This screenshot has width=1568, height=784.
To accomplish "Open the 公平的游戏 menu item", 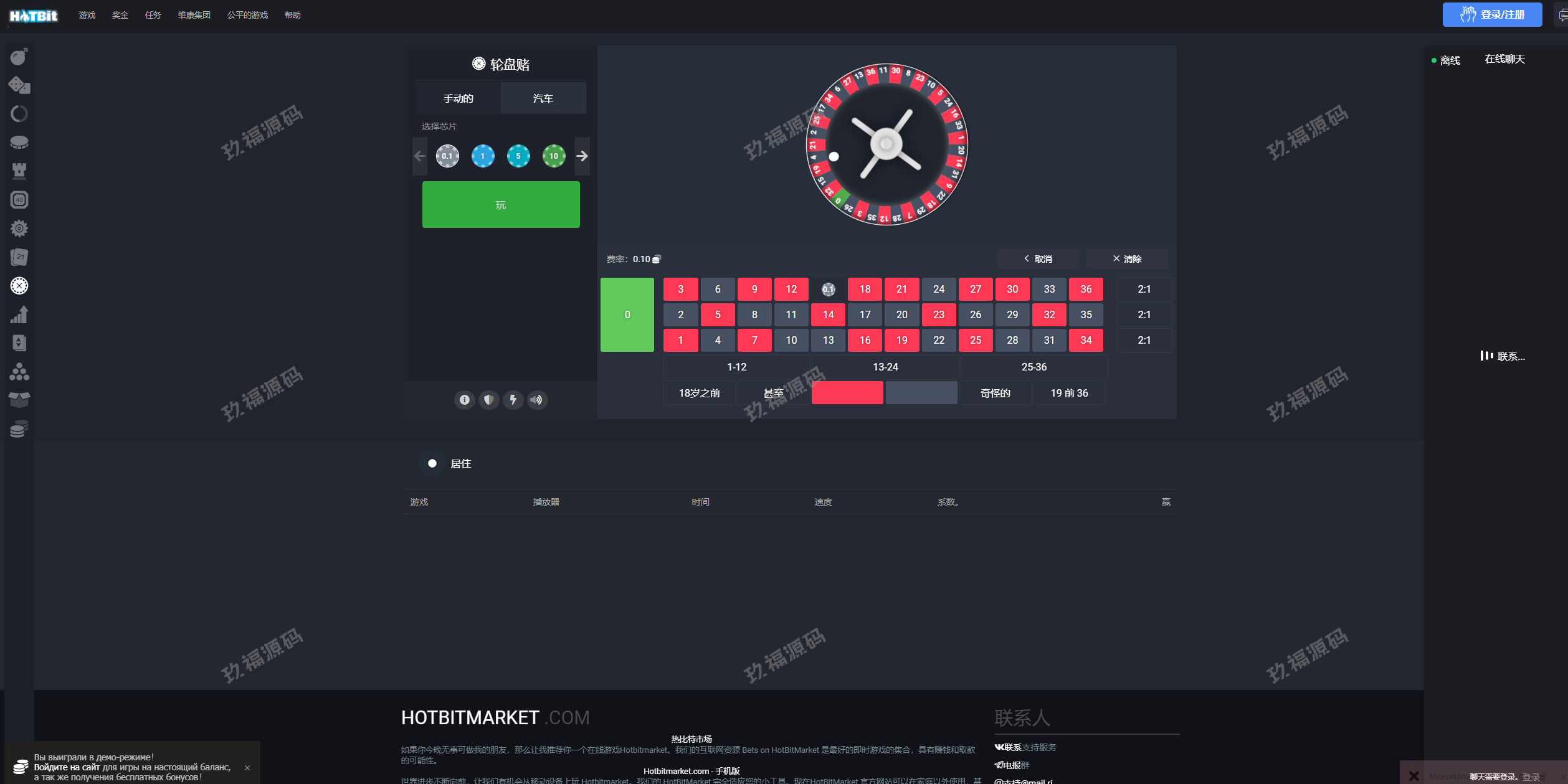I will (x=247, y=15).
